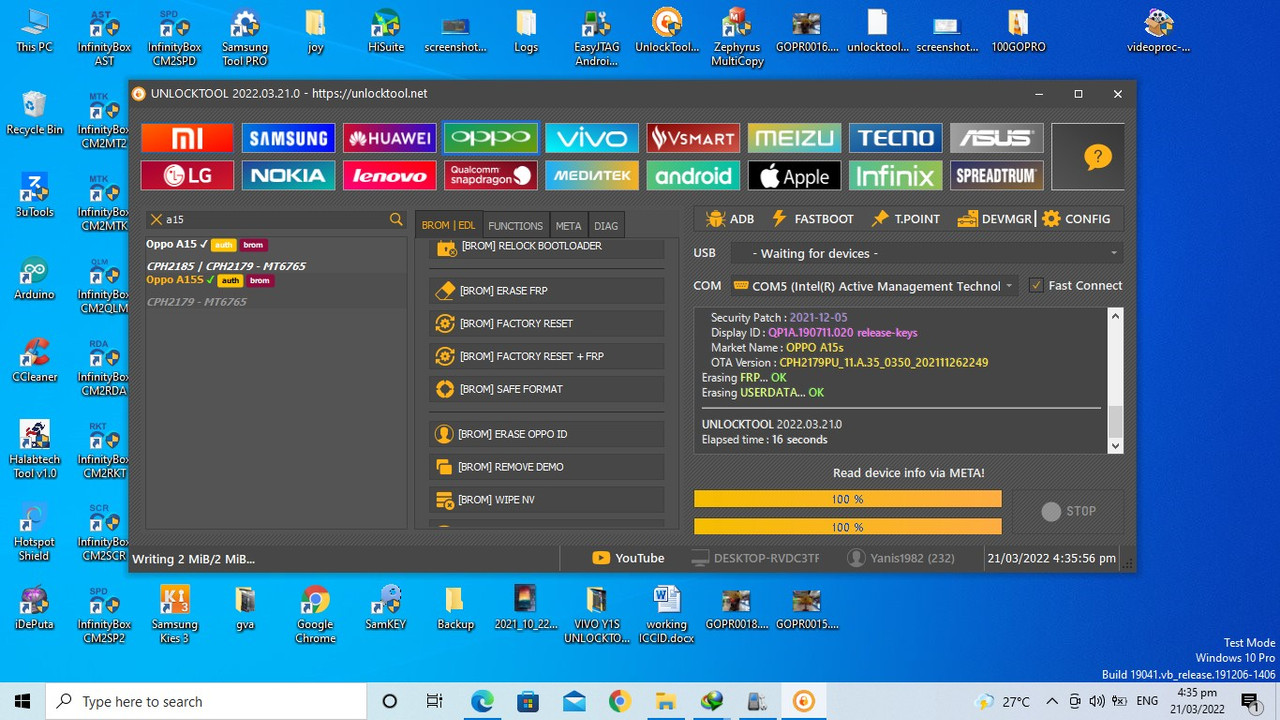The width and height of the screenshot is (1280, 720).
Task: Open Google Chrome from taskbar
Action: click(x=620, y=701)
